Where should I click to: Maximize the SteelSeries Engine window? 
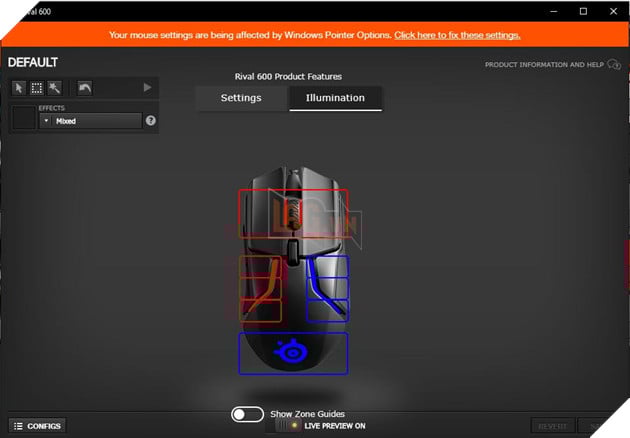tap(583, 11)
